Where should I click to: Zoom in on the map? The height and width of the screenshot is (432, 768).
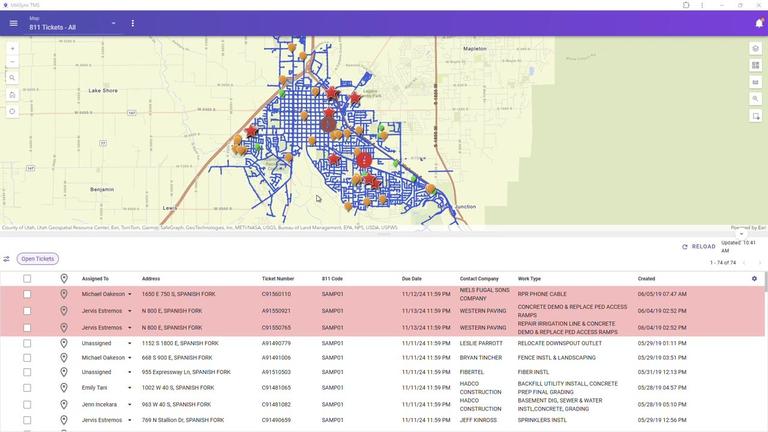[x=12, y=48]
